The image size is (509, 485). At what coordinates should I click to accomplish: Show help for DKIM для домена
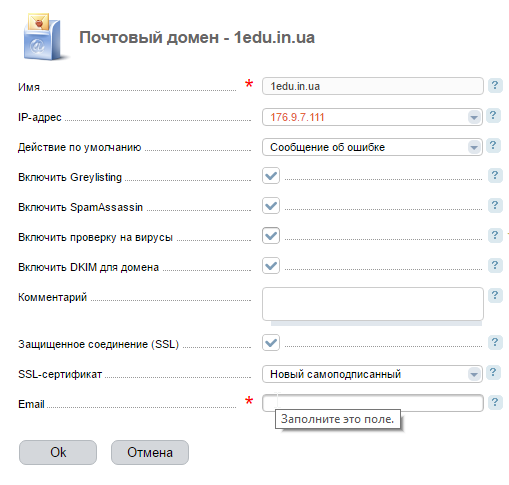(x=495, y=265)
